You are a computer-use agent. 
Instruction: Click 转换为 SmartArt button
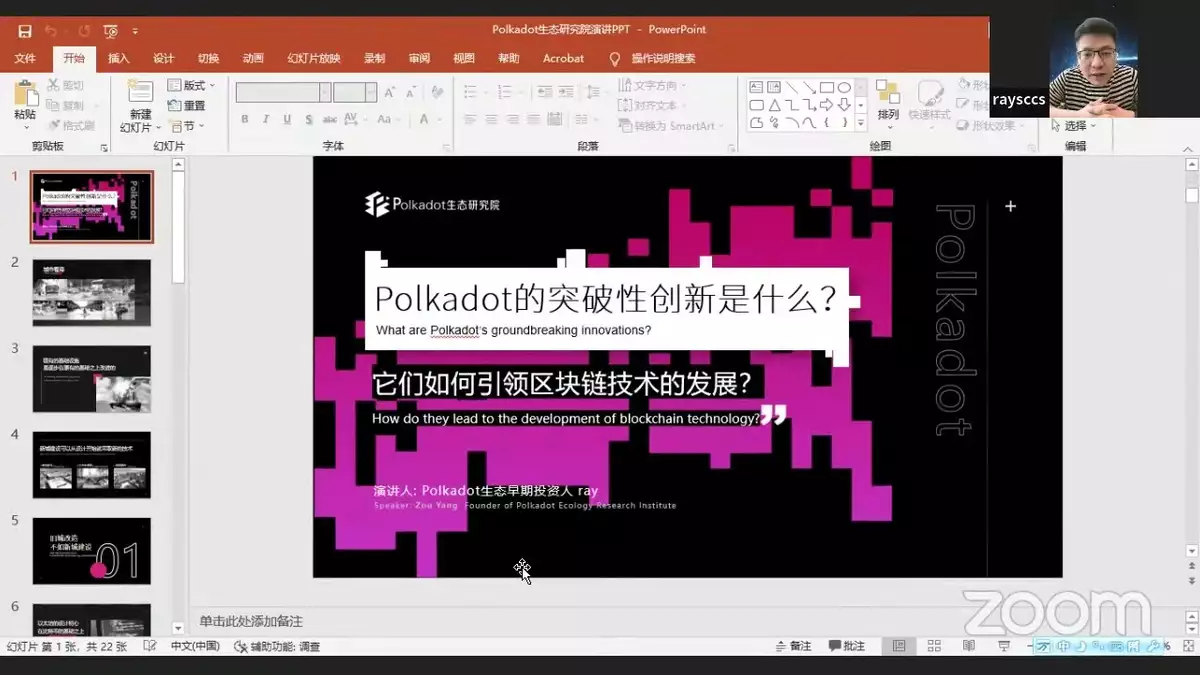pyautogui.click(x=672, y=126)
